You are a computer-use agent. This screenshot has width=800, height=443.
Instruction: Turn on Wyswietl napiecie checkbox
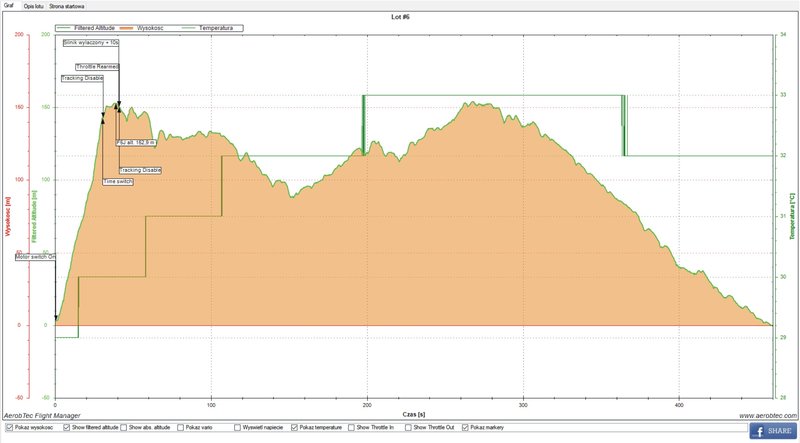[x=239, y=427]
